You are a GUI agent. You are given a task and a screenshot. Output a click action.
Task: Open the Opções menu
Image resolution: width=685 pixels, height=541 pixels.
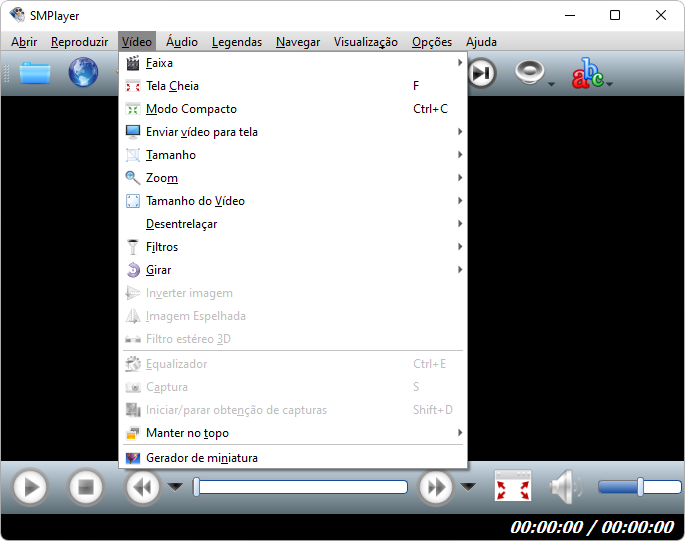(432, 42)
